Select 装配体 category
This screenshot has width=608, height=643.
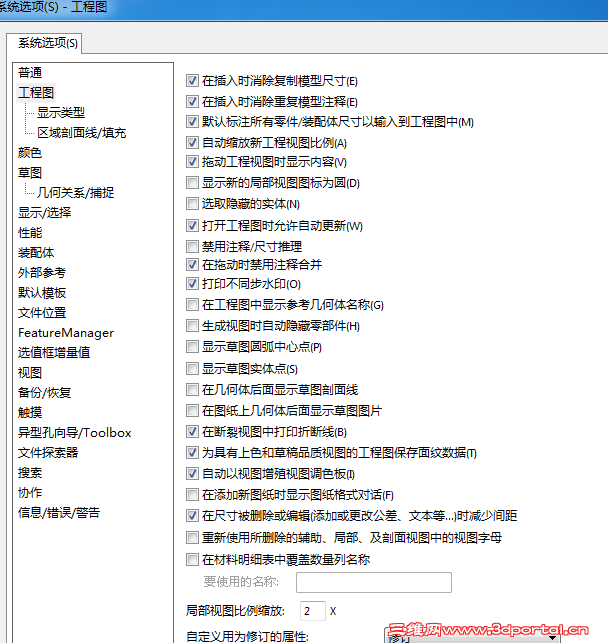(x=36, y=253)
